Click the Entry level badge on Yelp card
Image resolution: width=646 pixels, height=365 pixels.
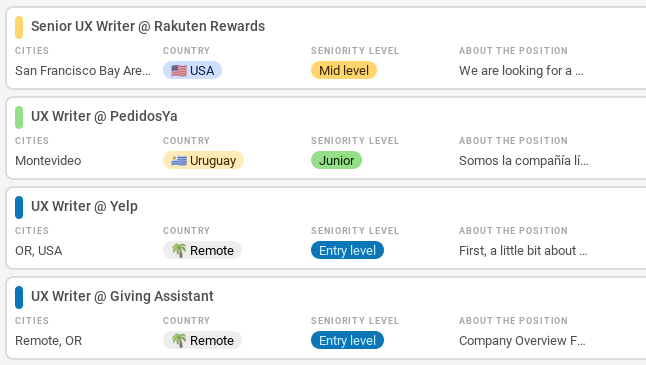pos(347,250)
